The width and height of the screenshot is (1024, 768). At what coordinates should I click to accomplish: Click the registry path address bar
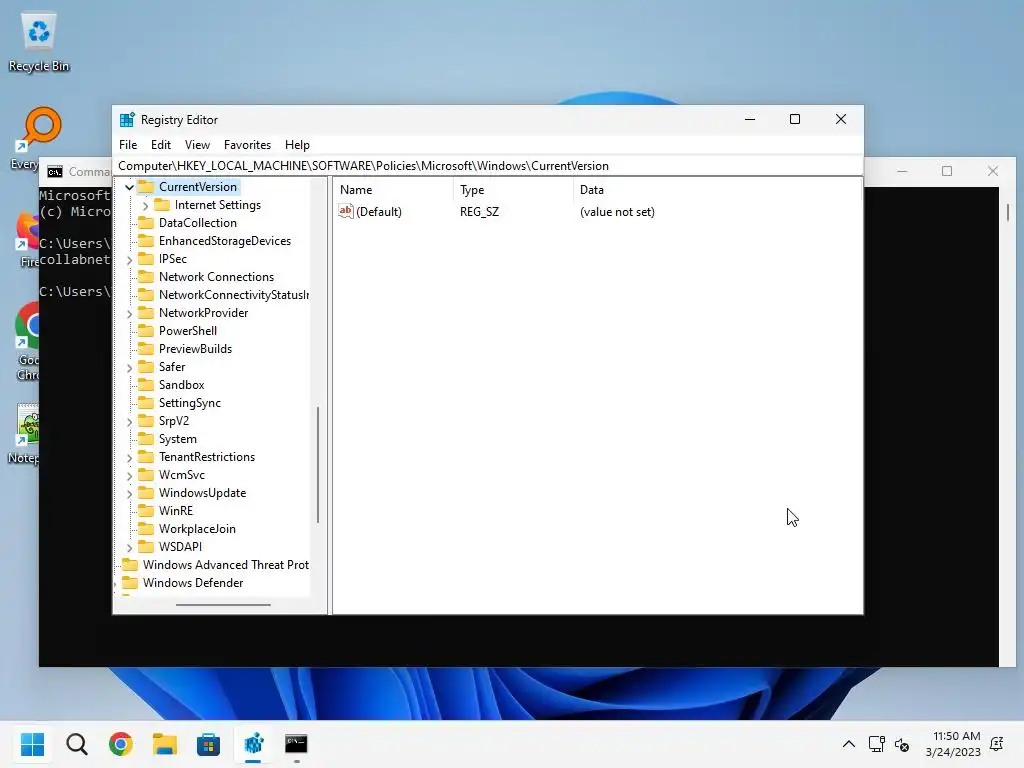(488, 166)
